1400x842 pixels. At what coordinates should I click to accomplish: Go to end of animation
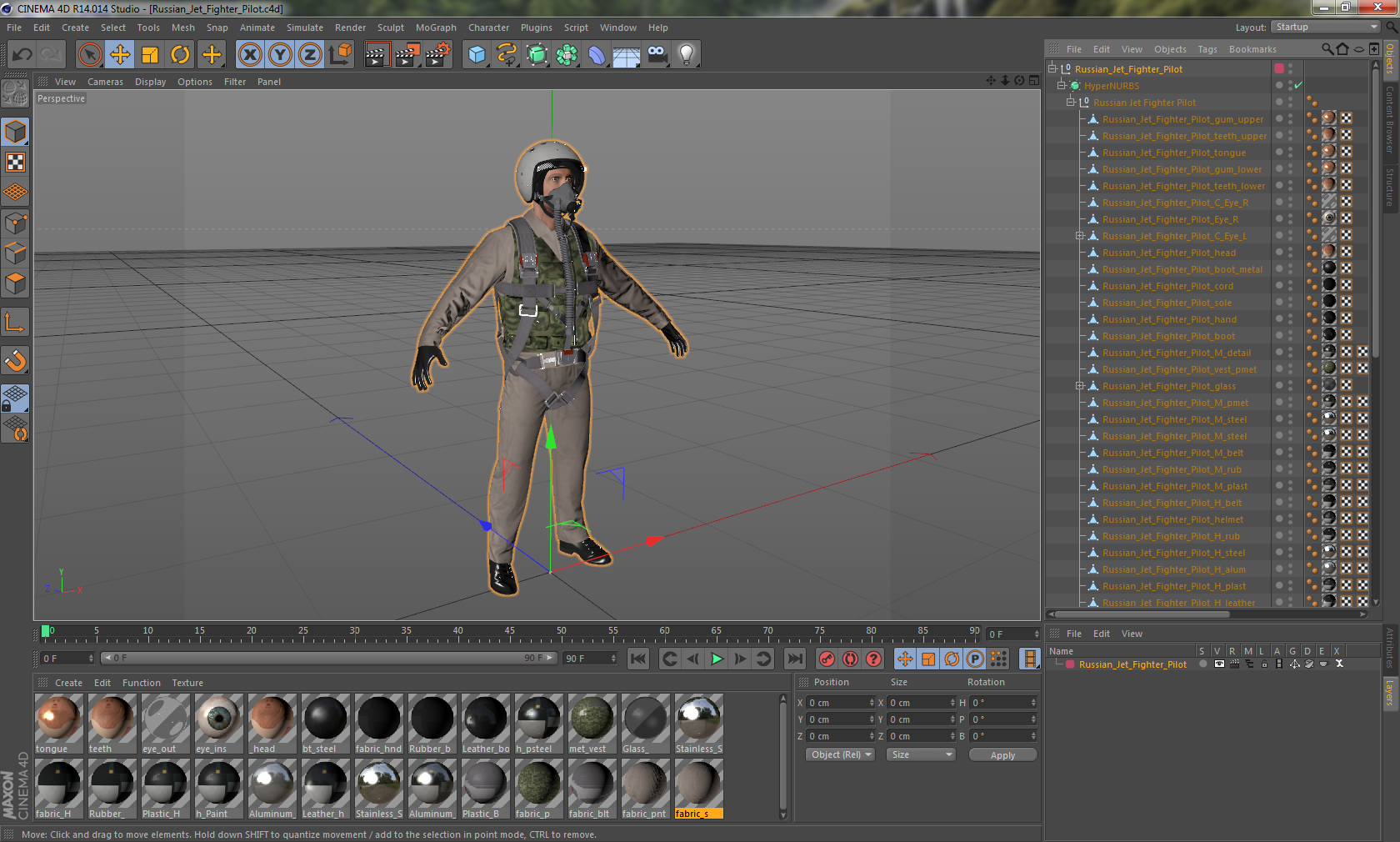(x=795, y=659)
